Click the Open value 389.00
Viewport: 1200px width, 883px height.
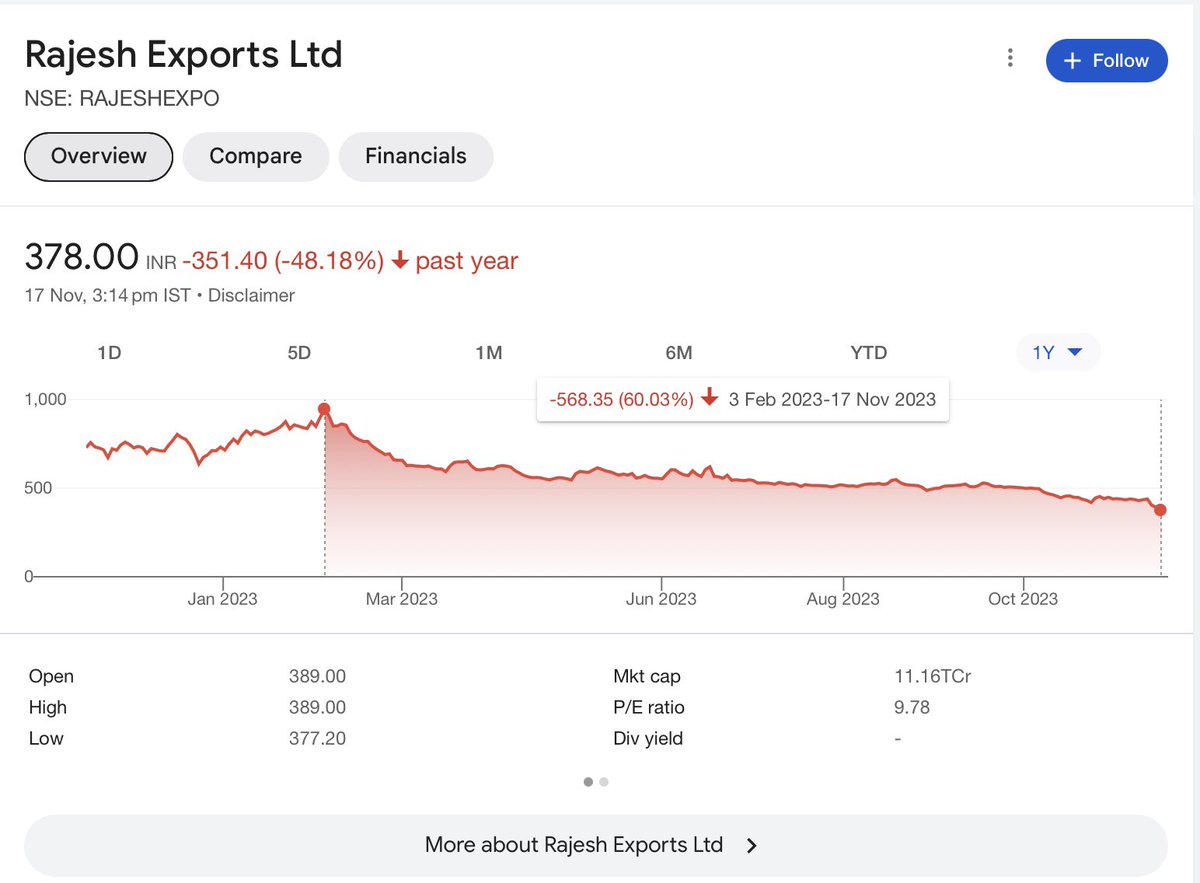(317, 677)
